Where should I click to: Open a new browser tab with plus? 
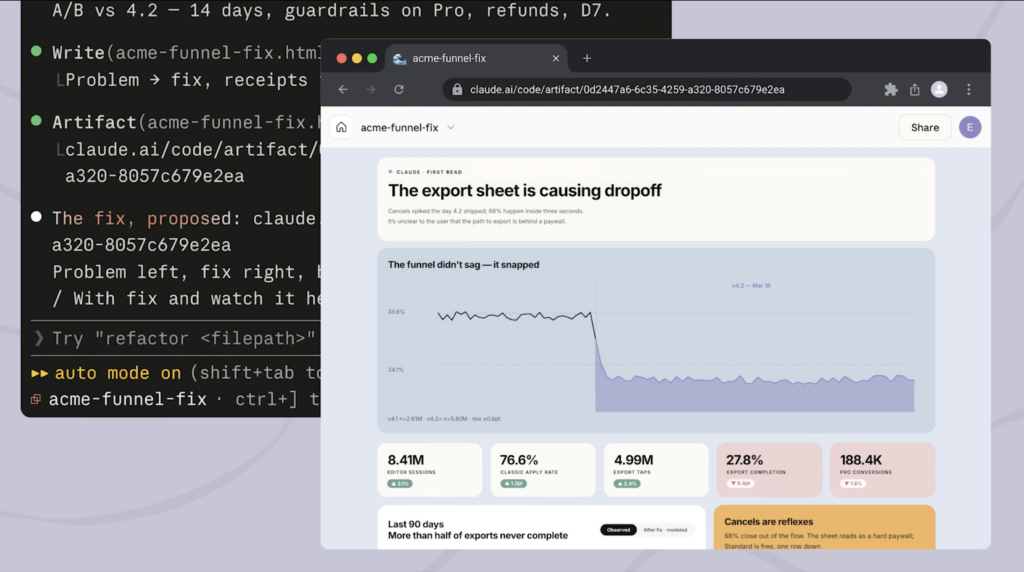tap(587, 58)
